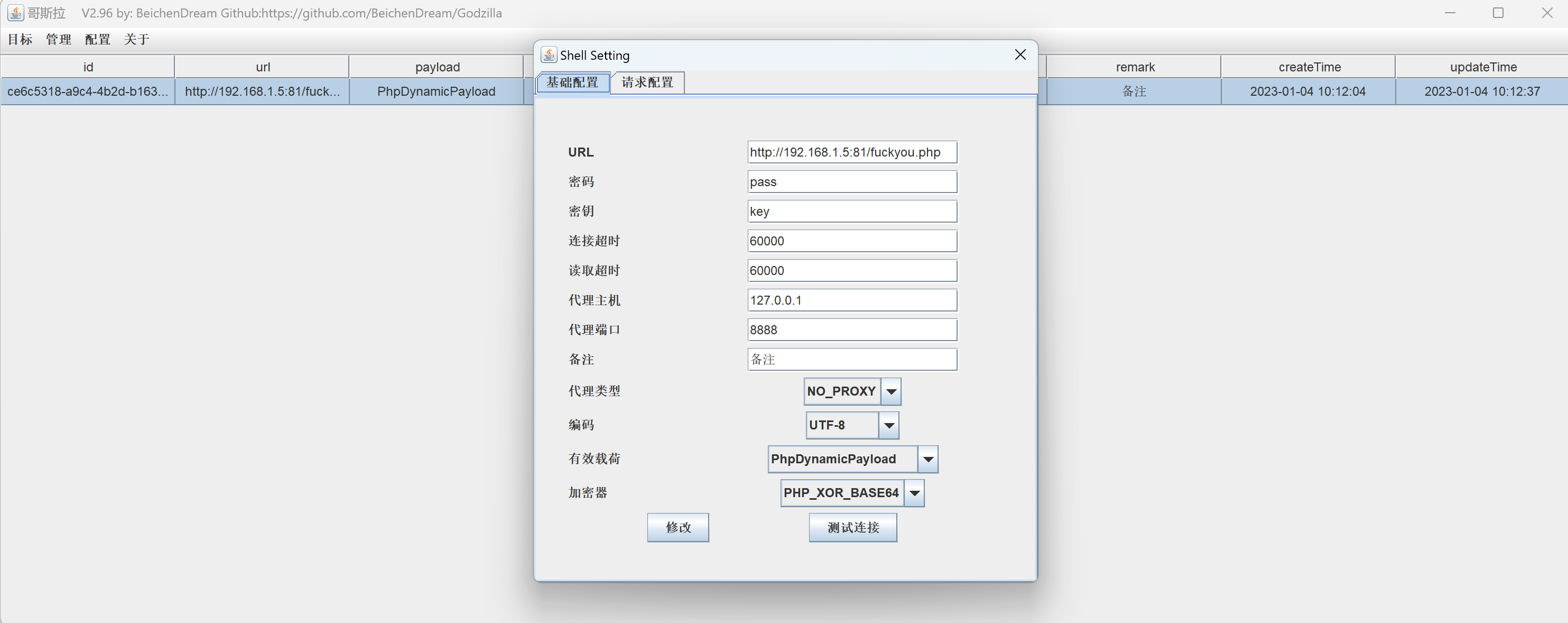Maximize the main Godzilla window

(1498, 13)
